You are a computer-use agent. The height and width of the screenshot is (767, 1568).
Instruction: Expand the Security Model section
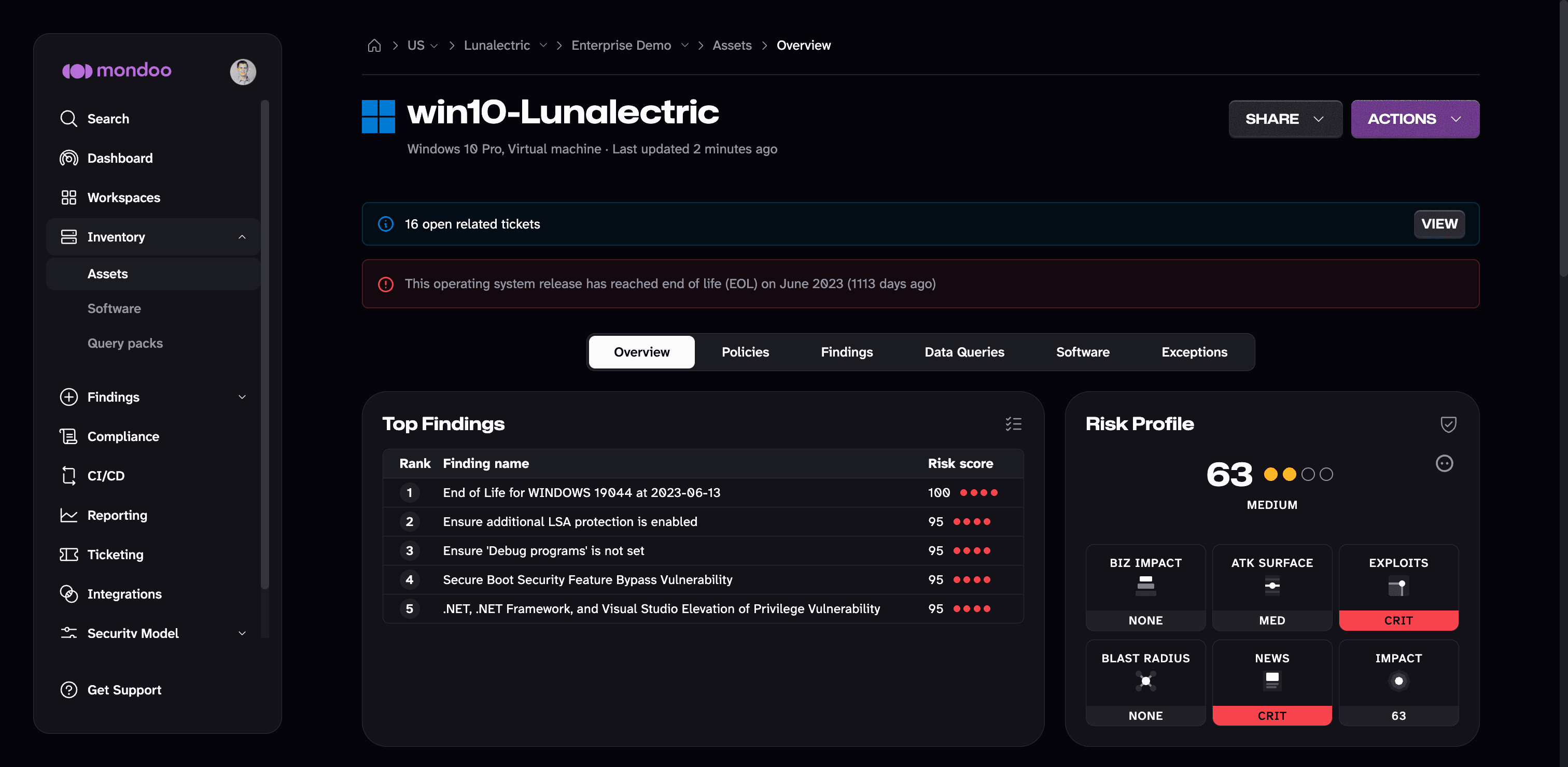(x=242, y=633)
